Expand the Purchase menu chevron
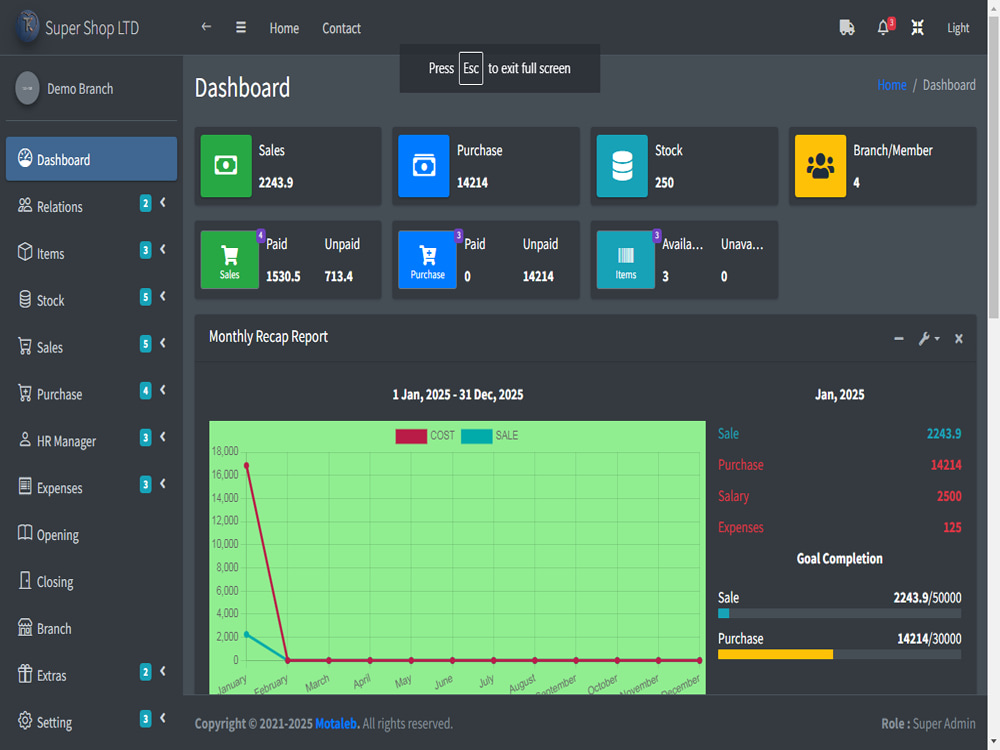Screen dimensions: 1000x750 [x=163, y=390]
